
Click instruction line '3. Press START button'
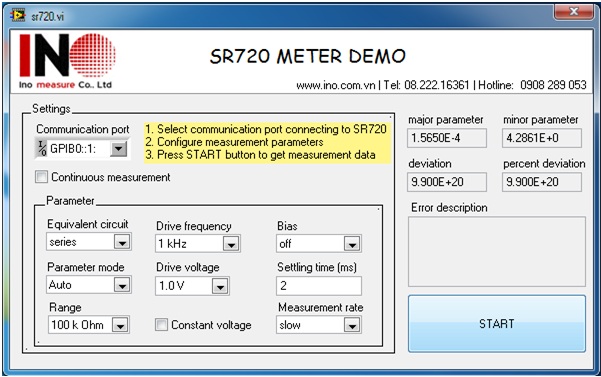pyautogui.click(x=260, y=155)
